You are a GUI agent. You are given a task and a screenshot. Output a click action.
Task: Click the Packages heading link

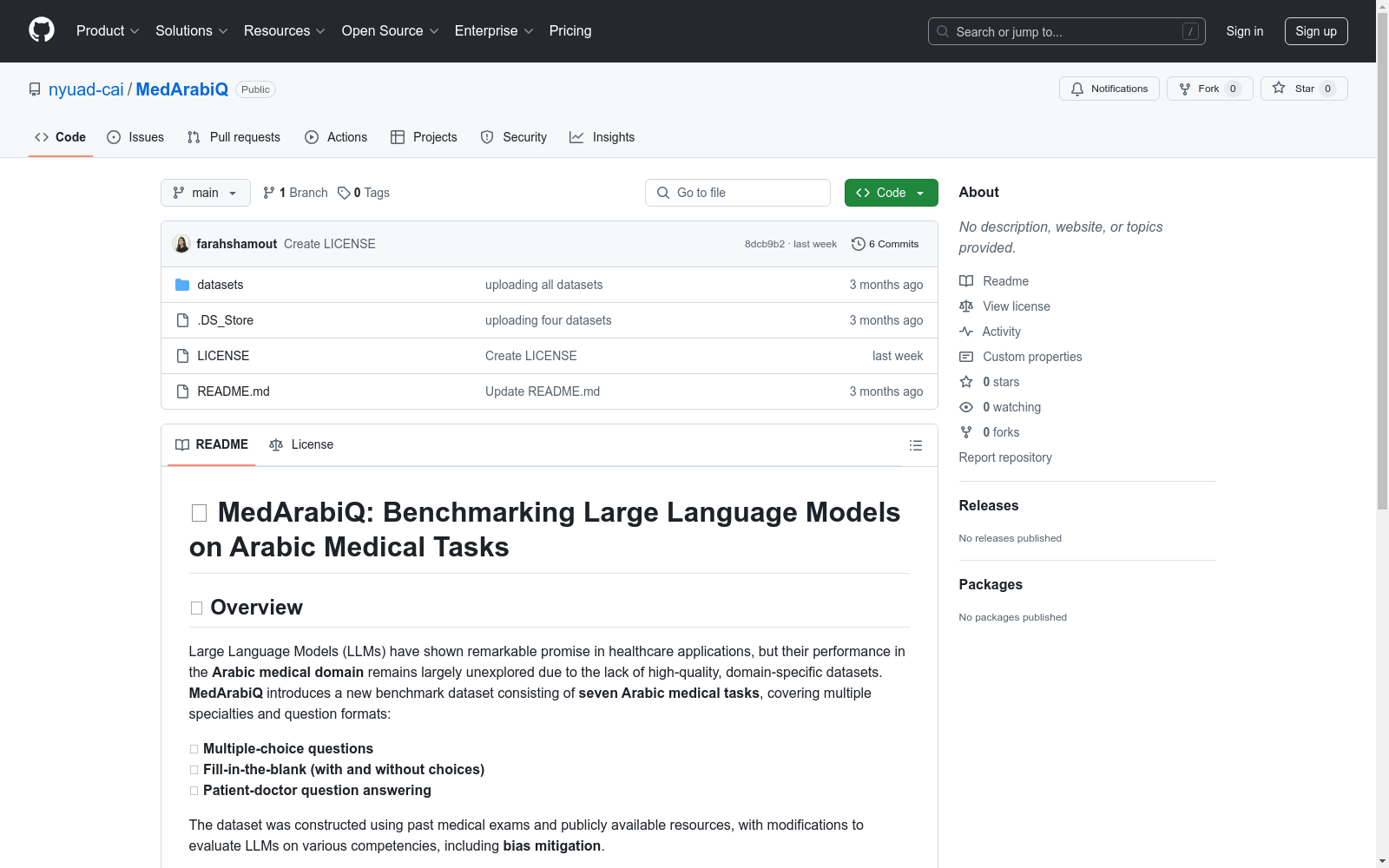click(991, 584)
